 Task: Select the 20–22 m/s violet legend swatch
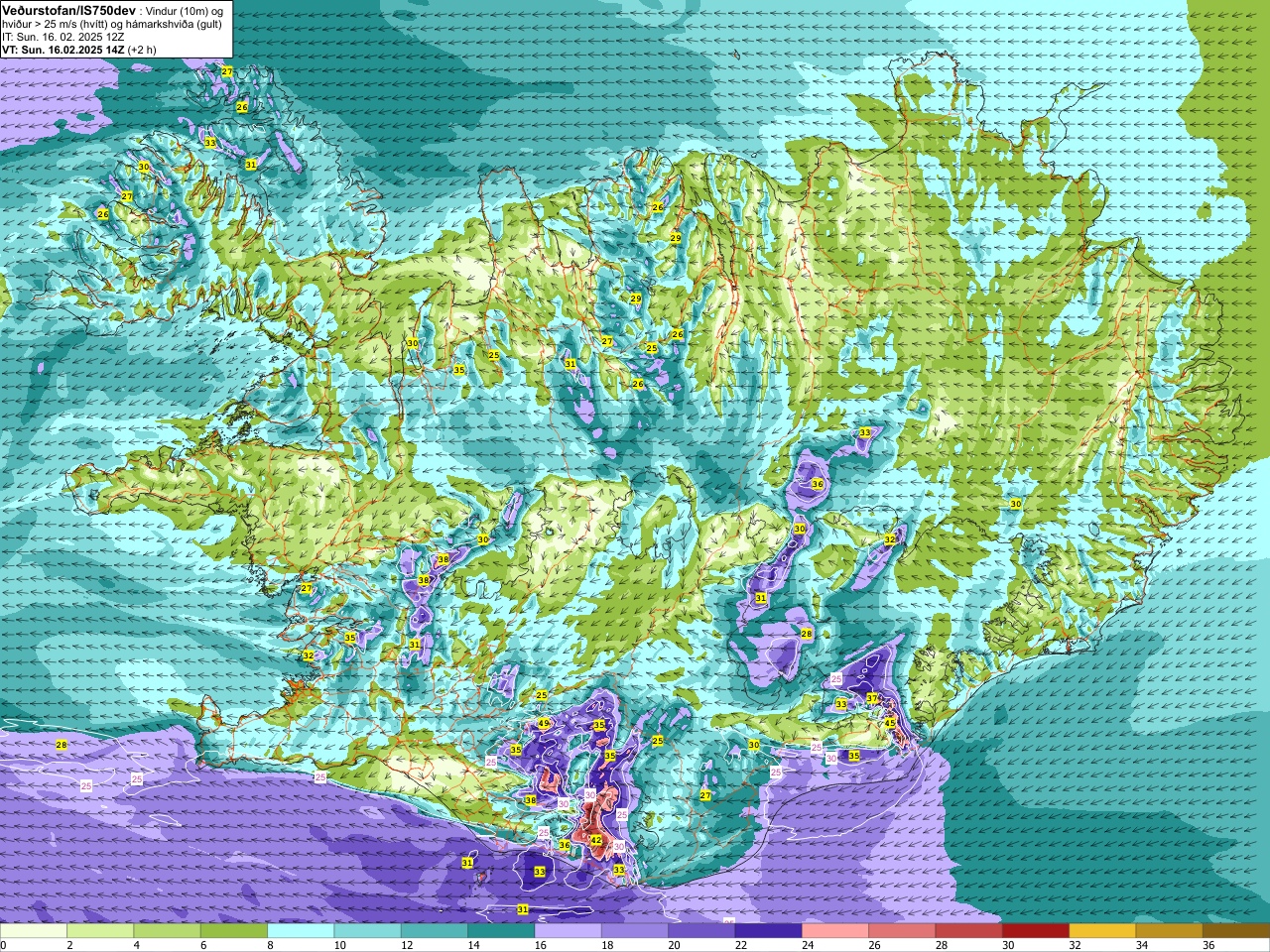[x=701, y=931]
